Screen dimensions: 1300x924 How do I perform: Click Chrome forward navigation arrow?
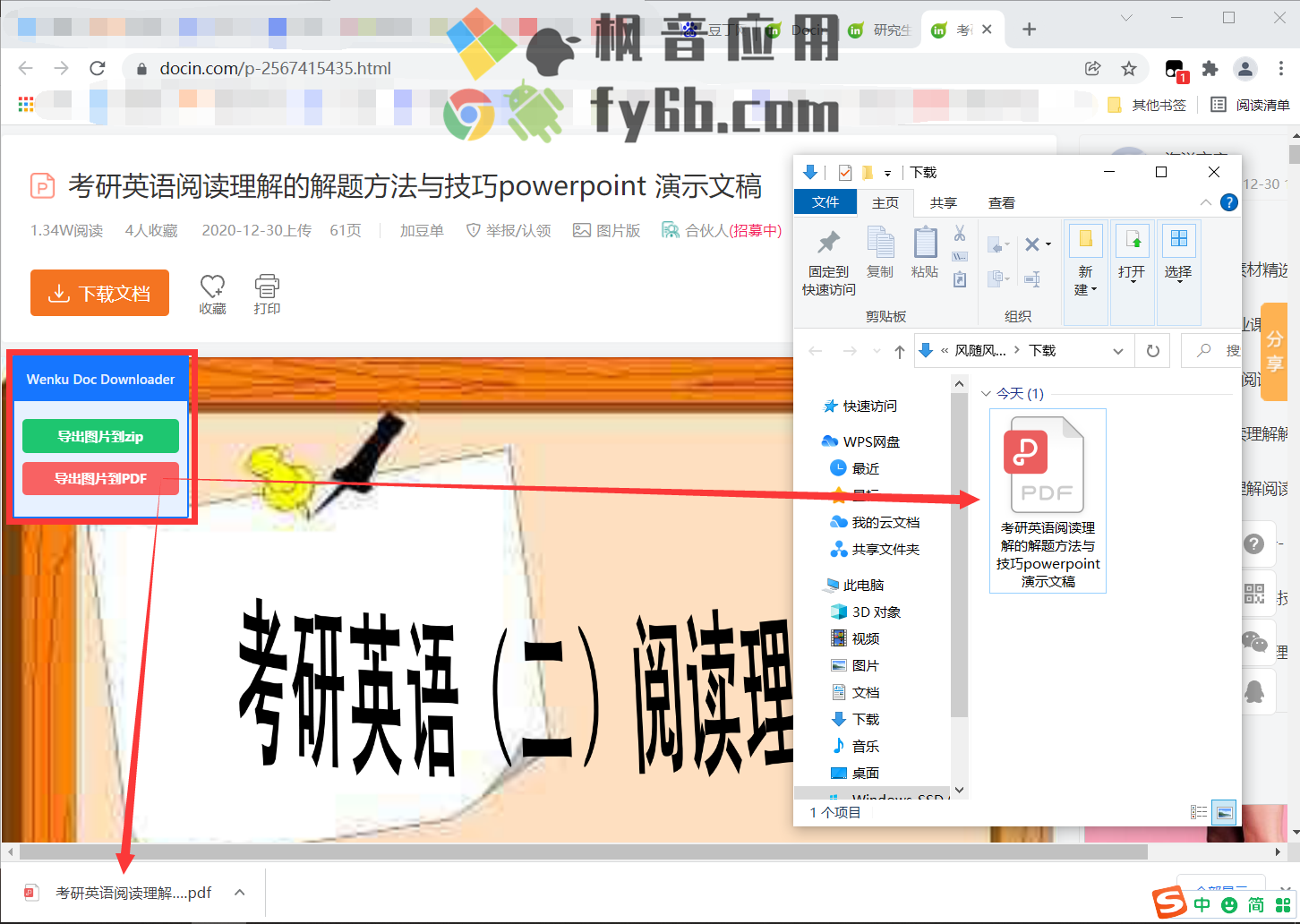[61, 68]
